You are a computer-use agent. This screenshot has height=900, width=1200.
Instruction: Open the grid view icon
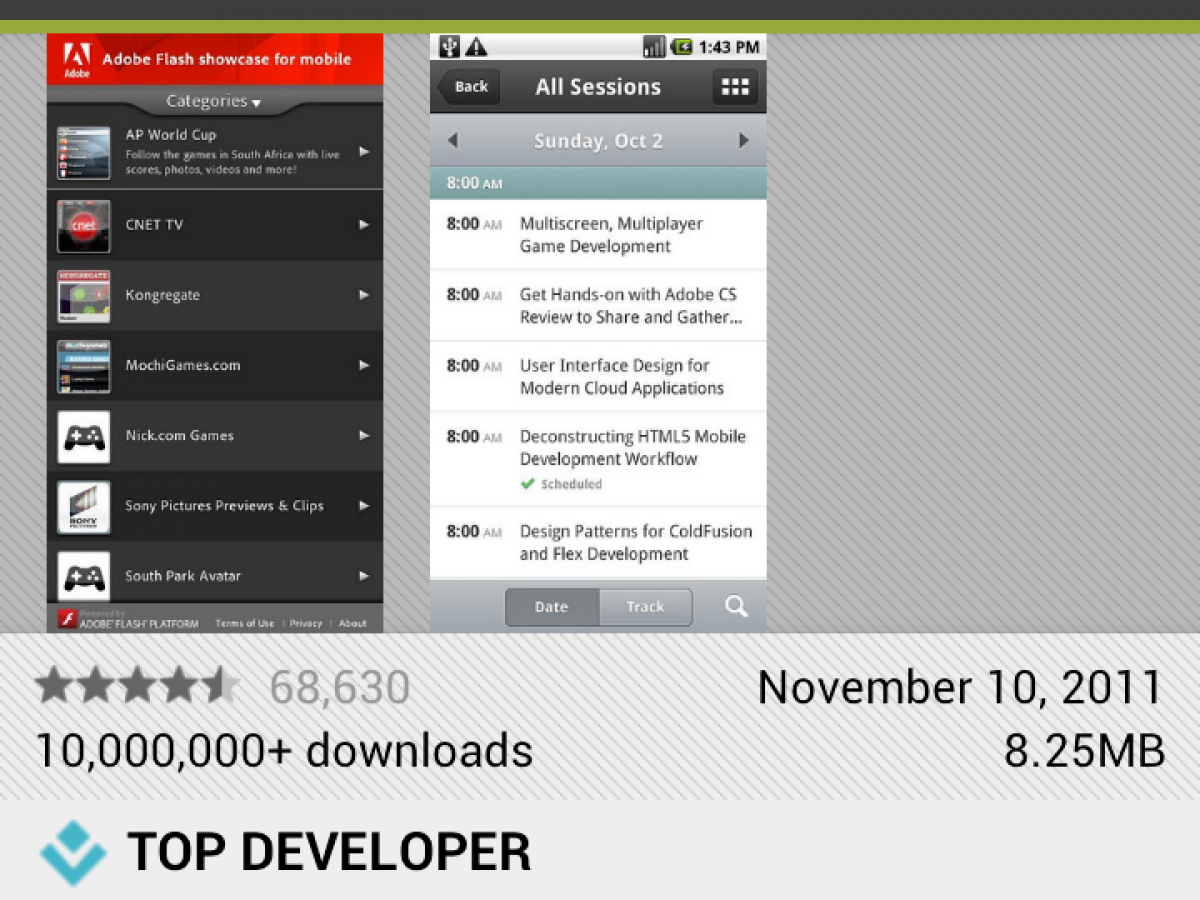735,87
